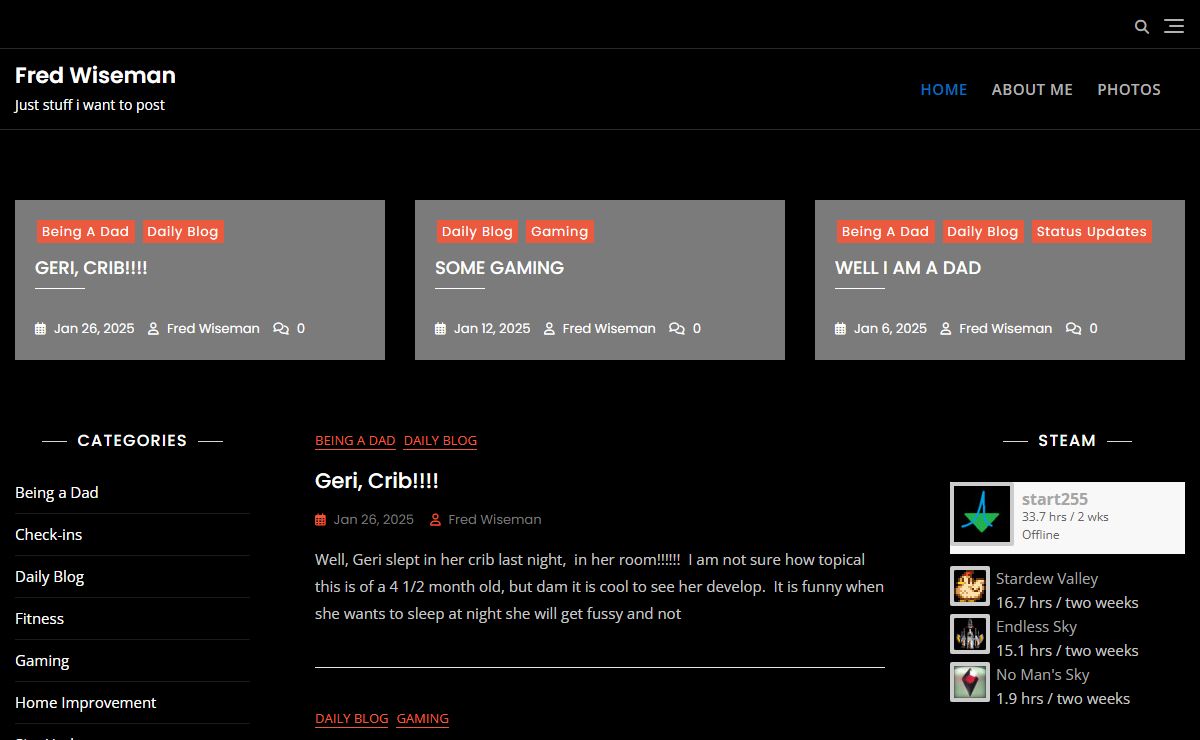Click the Stardew Valley game icon

[969, 587]
